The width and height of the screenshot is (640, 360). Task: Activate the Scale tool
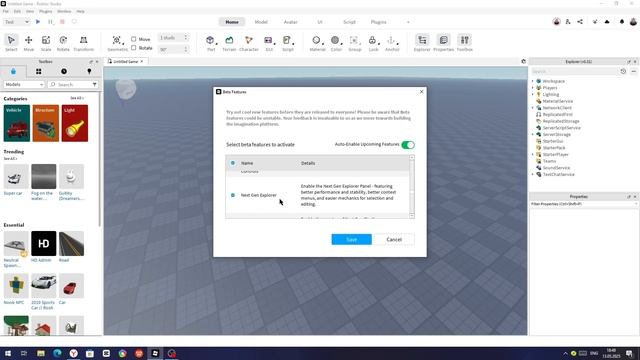(x=46, y=43)
